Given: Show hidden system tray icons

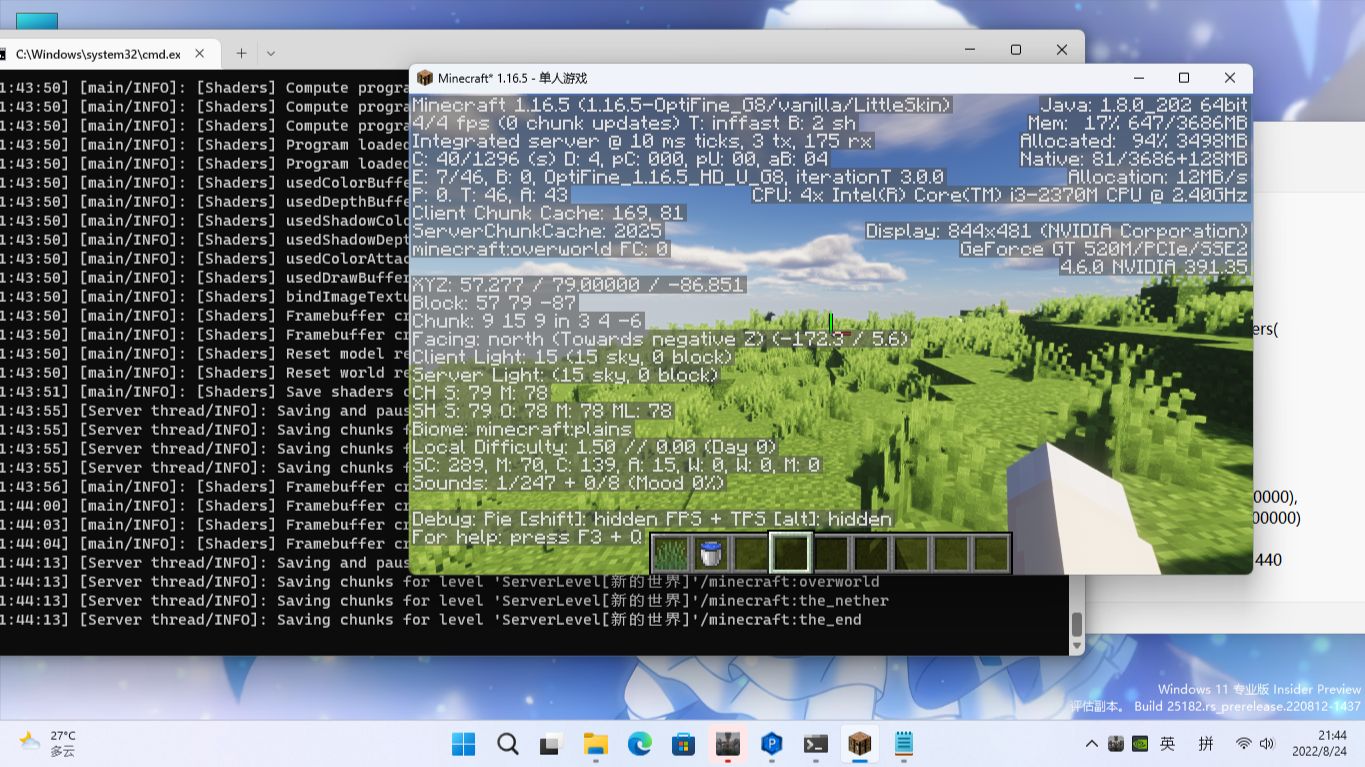Looking at the screenshot, I should click(x=1092, y=744).
